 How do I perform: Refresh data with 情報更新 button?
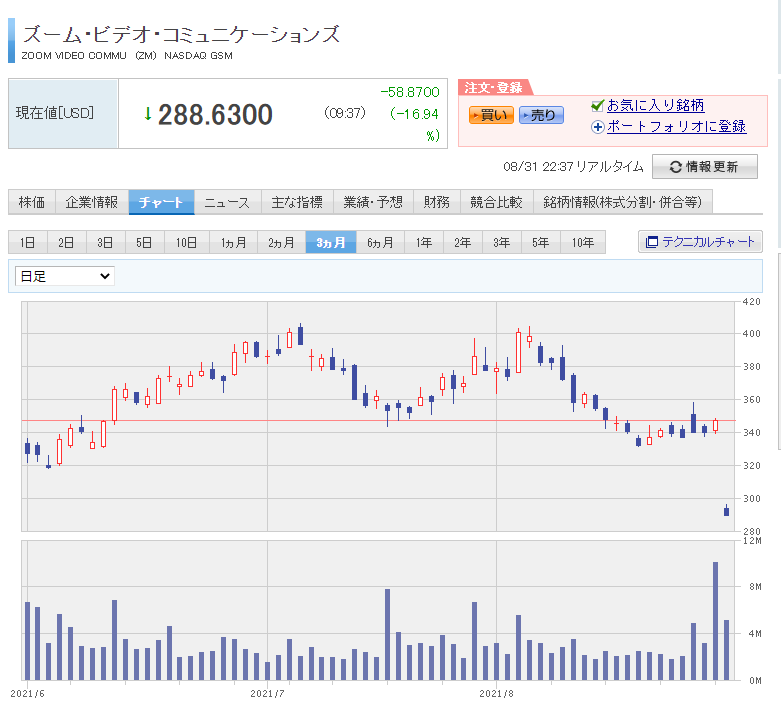coord(705,166)
